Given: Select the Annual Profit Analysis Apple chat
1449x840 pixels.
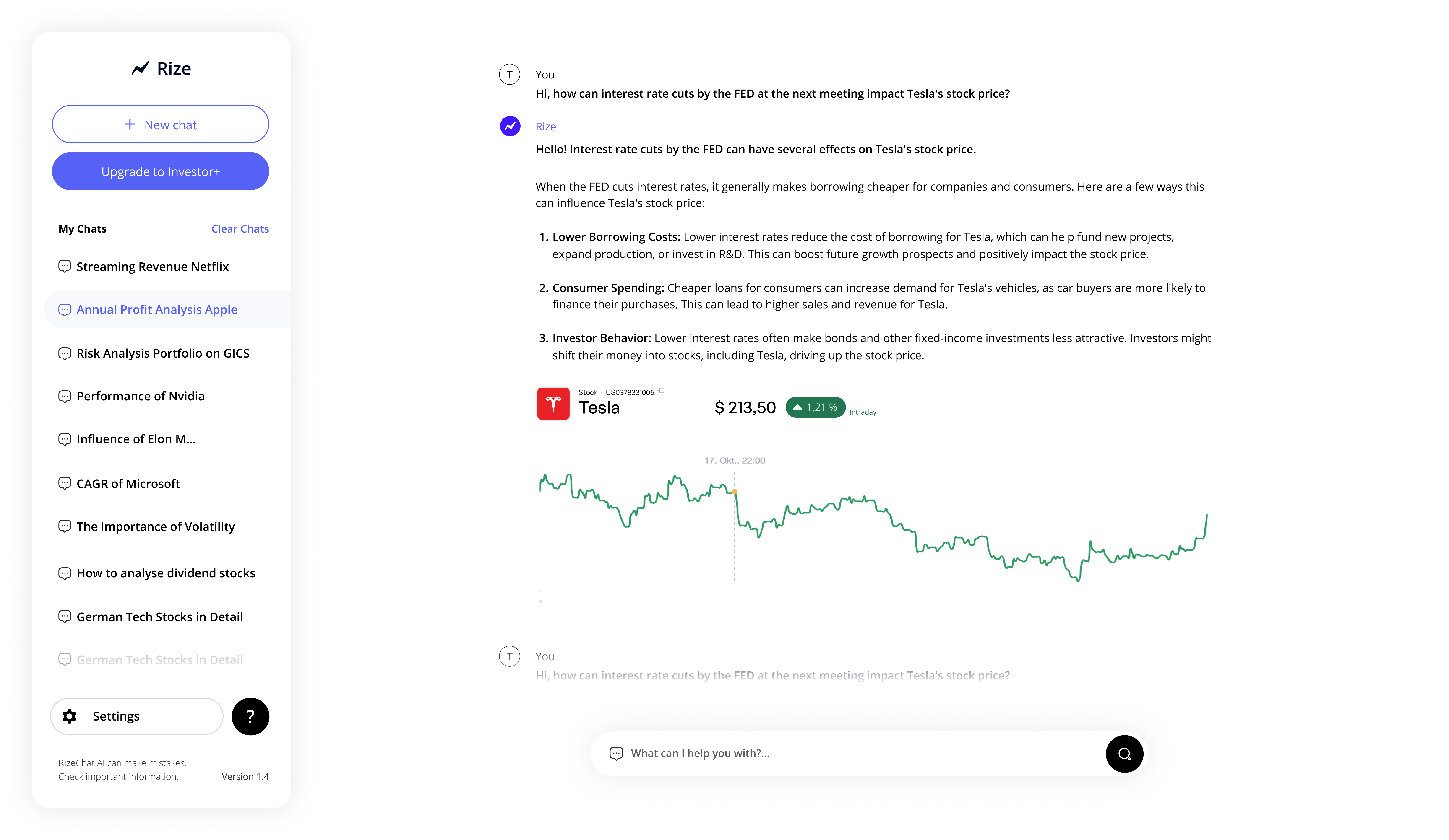Looking at the screenshot, I should (x=160, y=308).
